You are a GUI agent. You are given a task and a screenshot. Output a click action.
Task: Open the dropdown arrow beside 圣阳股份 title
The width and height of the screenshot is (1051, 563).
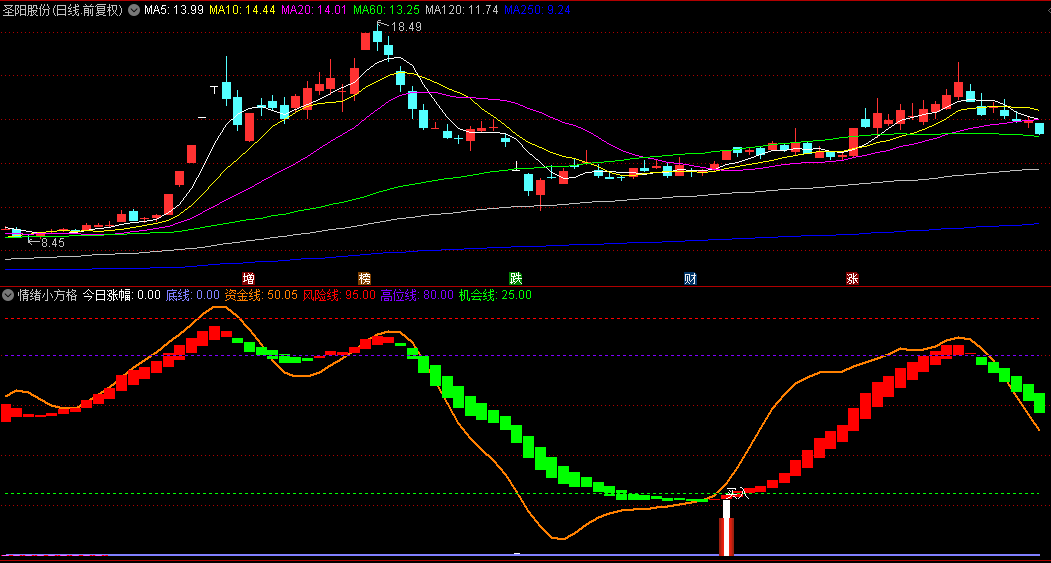coord(133,10)
